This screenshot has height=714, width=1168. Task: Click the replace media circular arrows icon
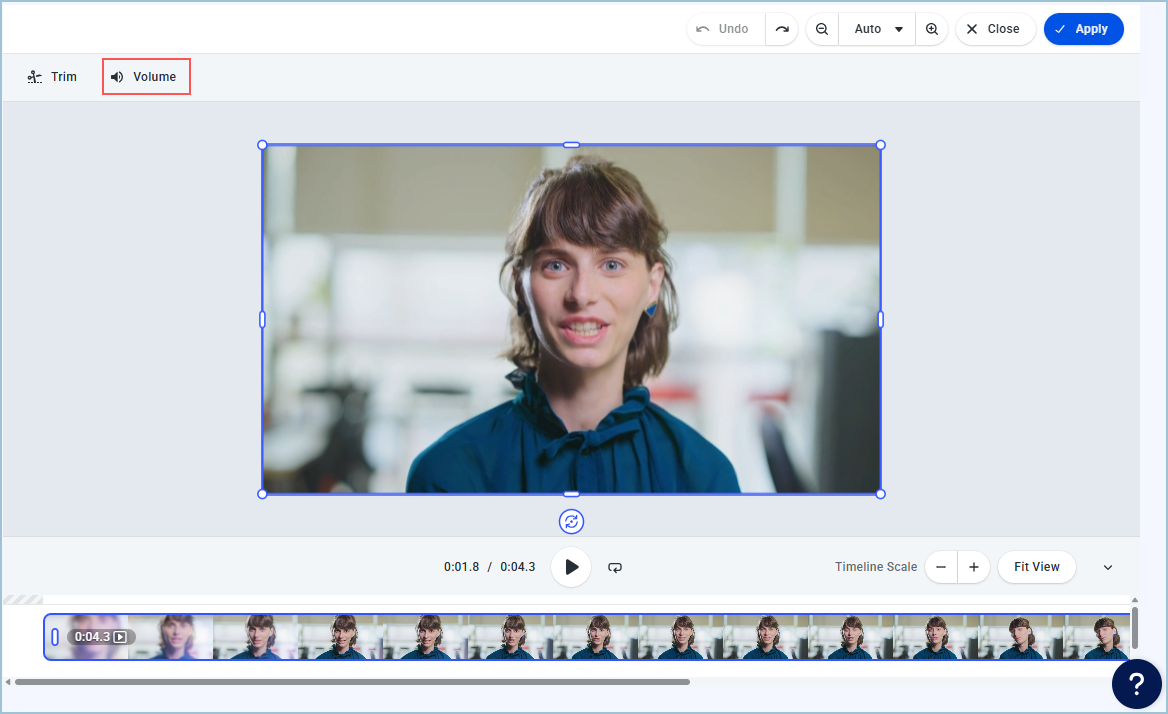[571, 521]
